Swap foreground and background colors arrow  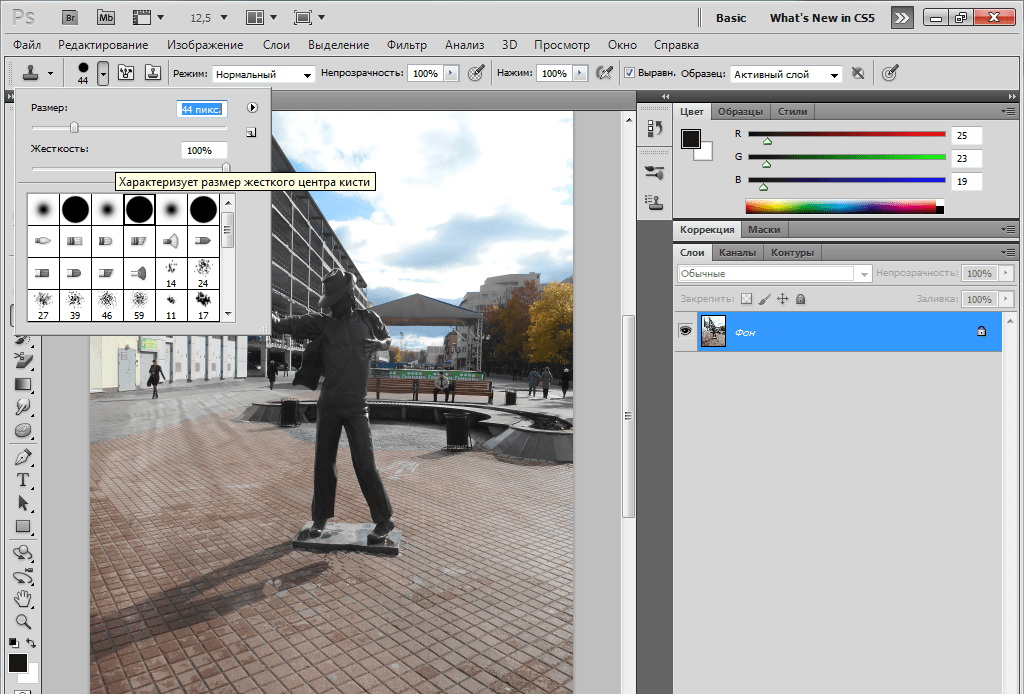[x=31, y=643]
